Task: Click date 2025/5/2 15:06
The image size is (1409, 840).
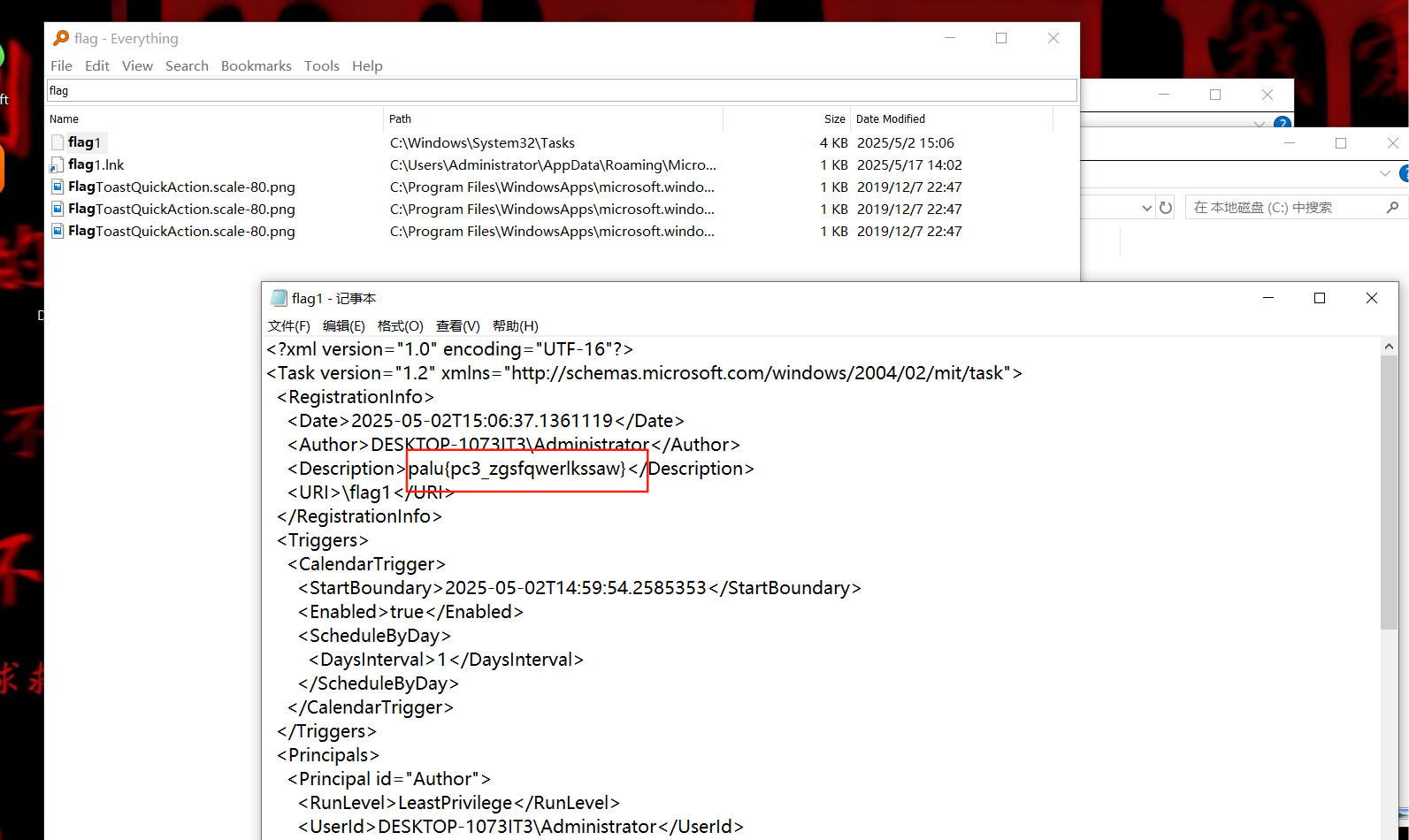Action: point(906,142)
